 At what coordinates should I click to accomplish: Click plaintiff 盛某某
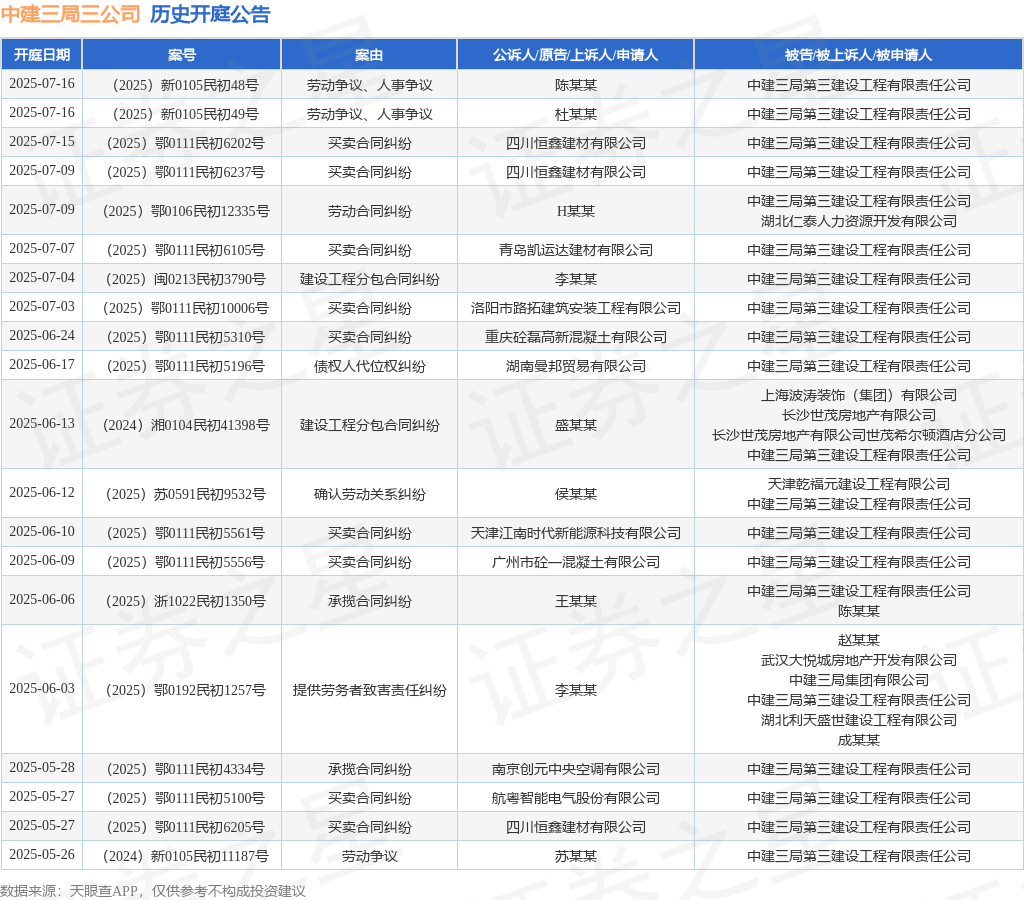pos(575,425)
